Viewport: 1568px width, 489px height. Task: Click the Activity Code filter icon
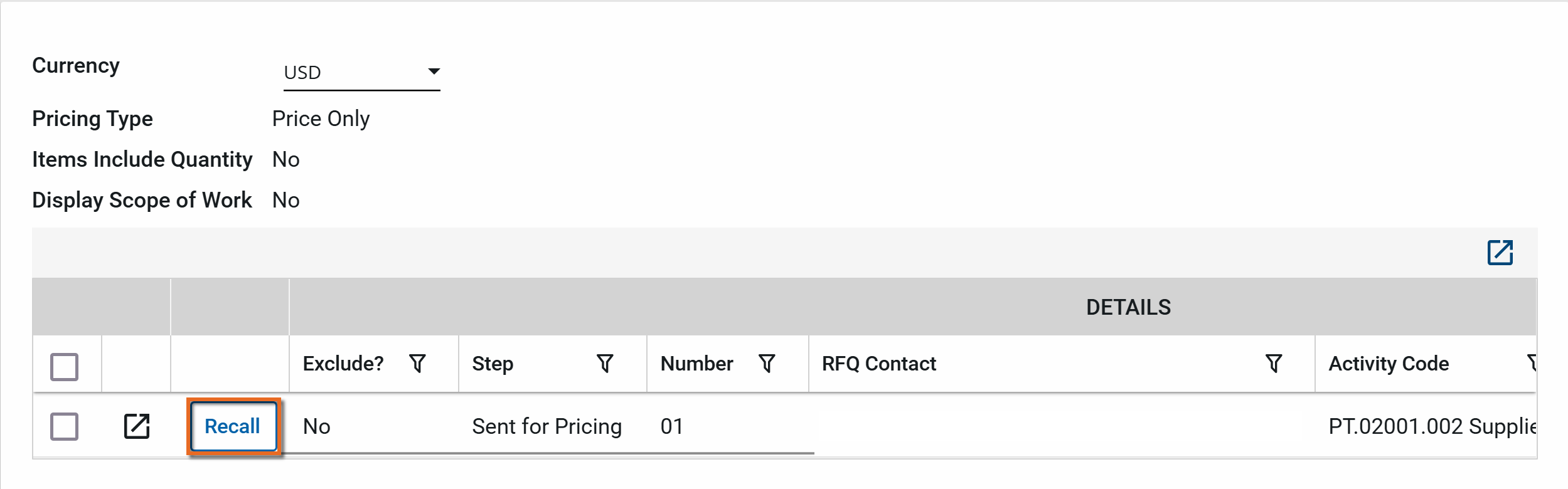(1531, 364)
